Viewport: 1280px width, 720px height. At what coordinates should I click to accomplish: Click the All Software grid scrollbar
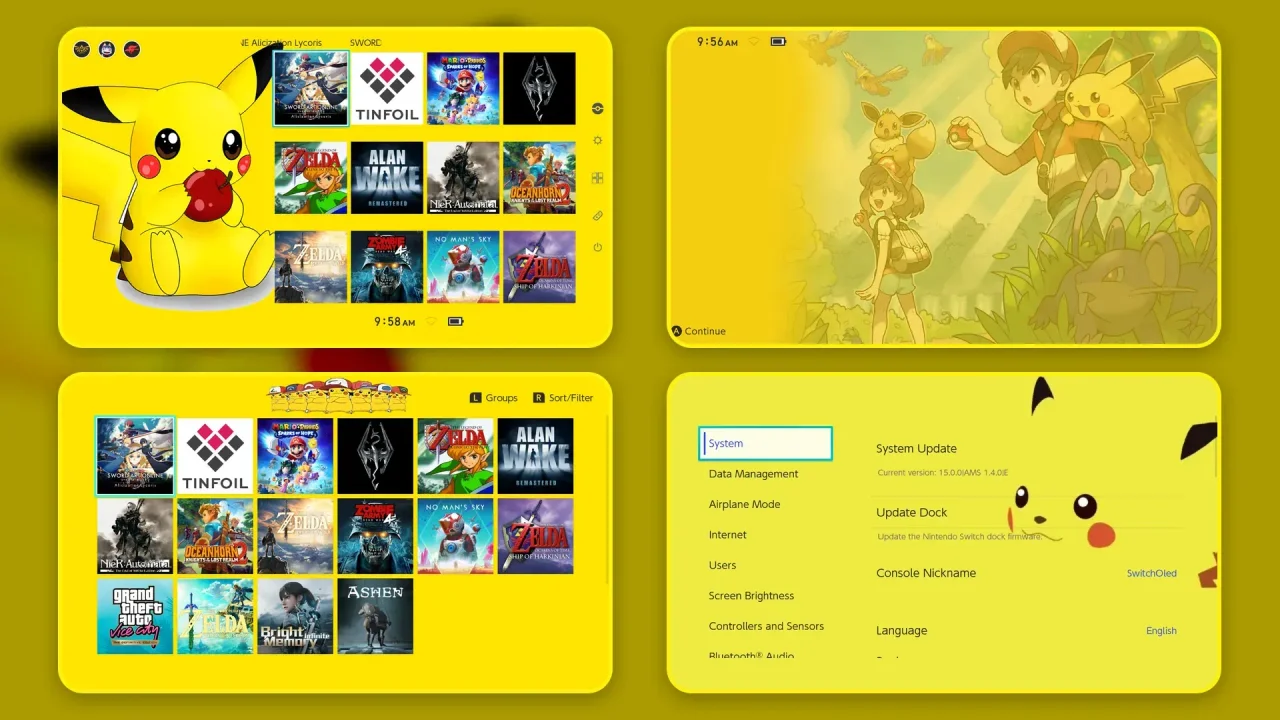(608, 500)
